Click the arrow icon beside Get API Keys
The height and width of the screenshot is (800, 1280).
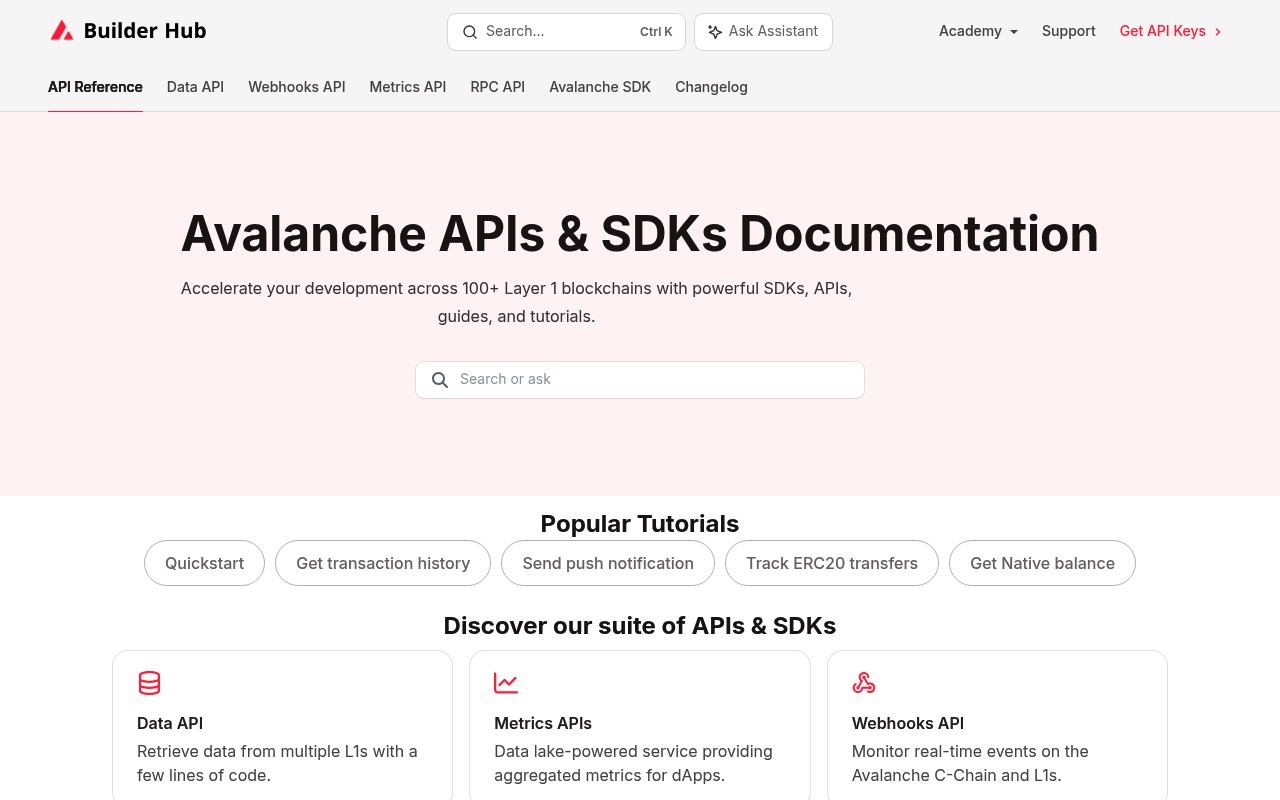tap(1218, 32)
